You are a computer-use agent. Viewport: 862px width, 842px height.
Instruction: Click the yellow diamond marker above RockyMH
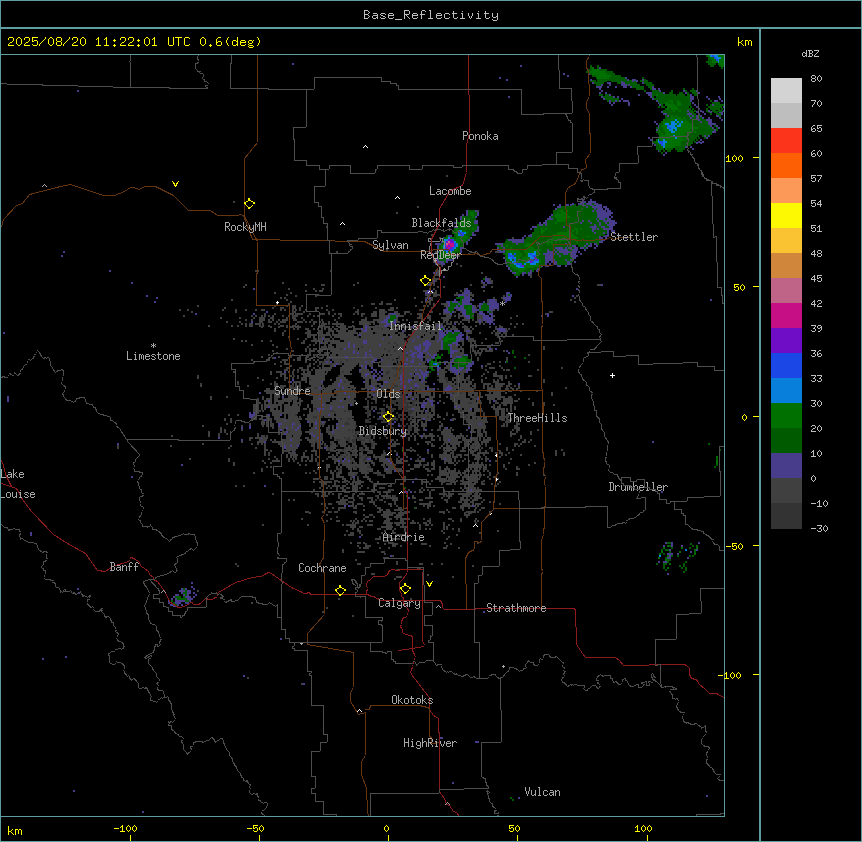(x=249, y=203)
